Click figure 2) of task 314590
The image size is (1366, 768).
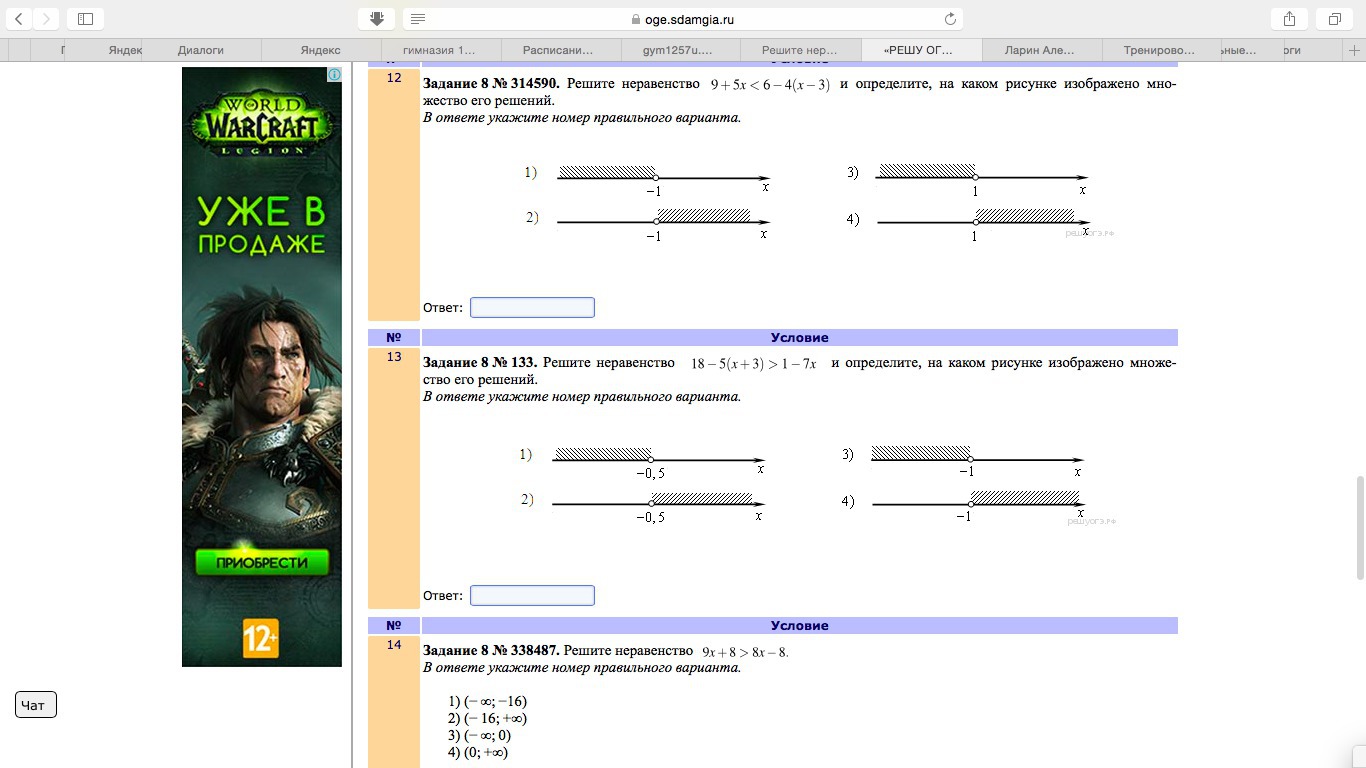pos(648,223)
